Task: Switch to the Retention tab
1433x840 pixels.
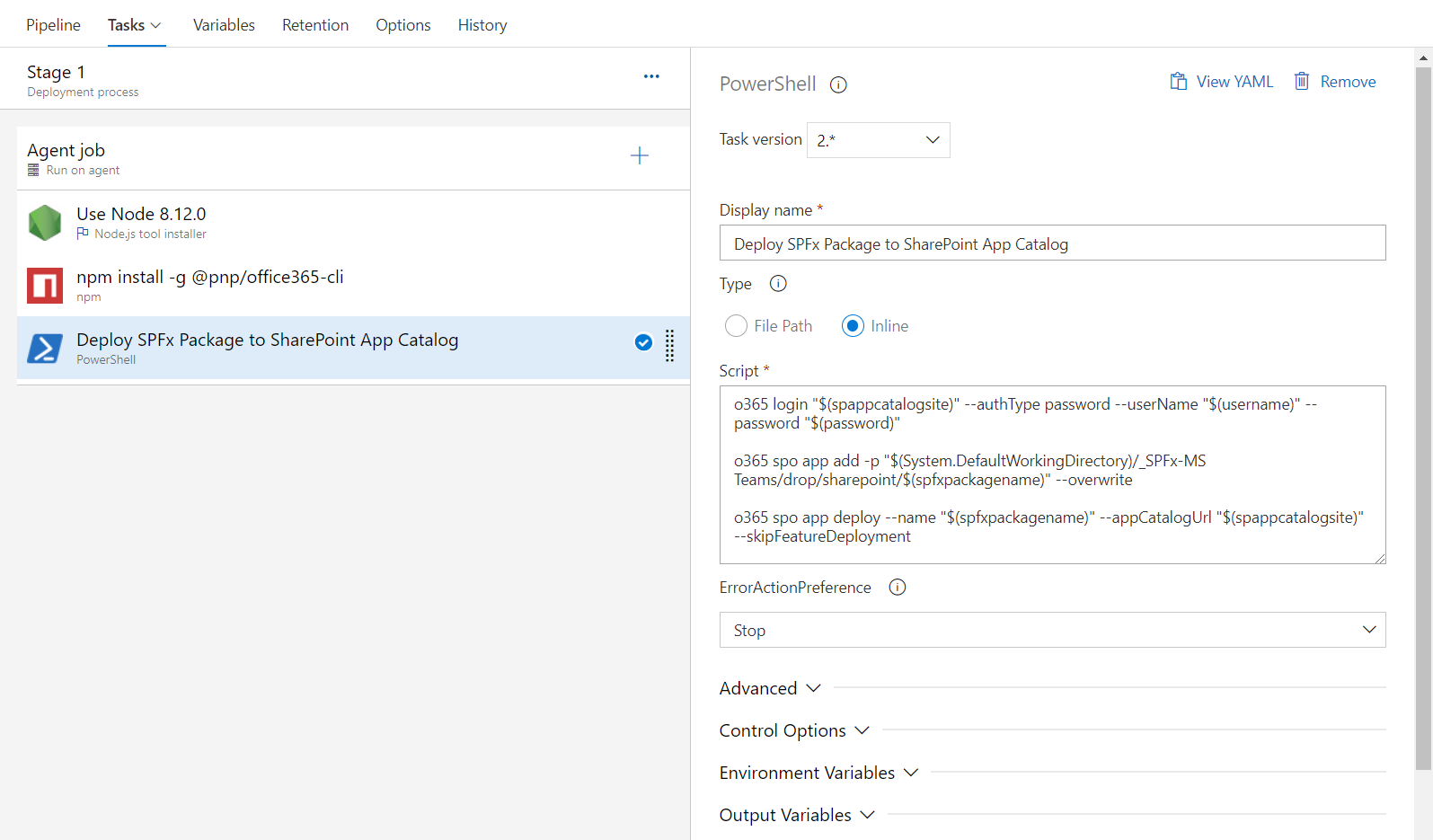Action: tap(315, 25)
